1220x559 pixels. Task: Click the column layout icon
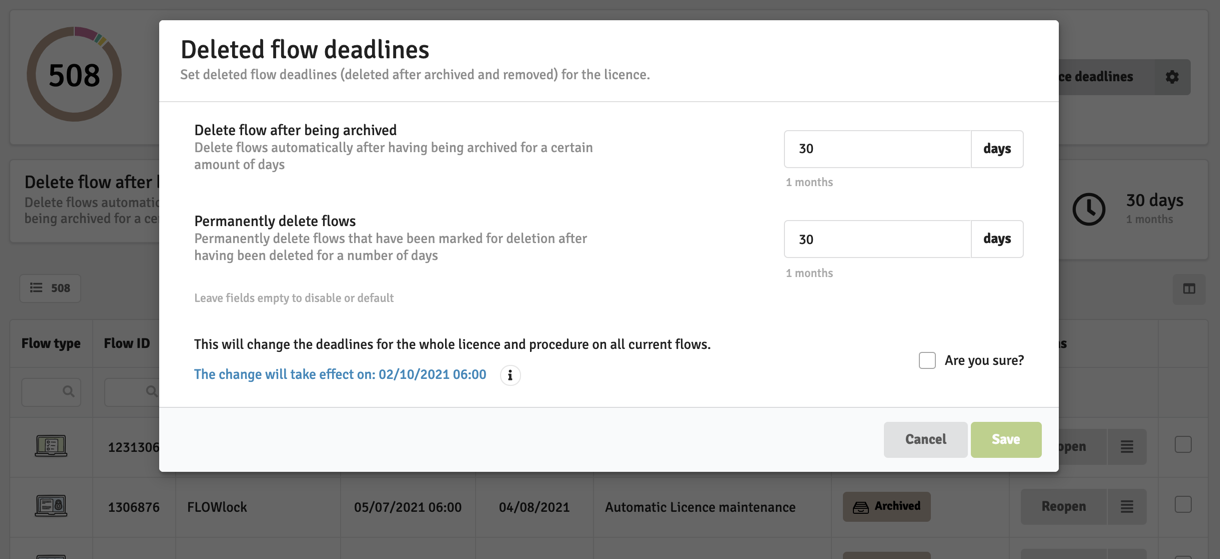point(1189,289)
